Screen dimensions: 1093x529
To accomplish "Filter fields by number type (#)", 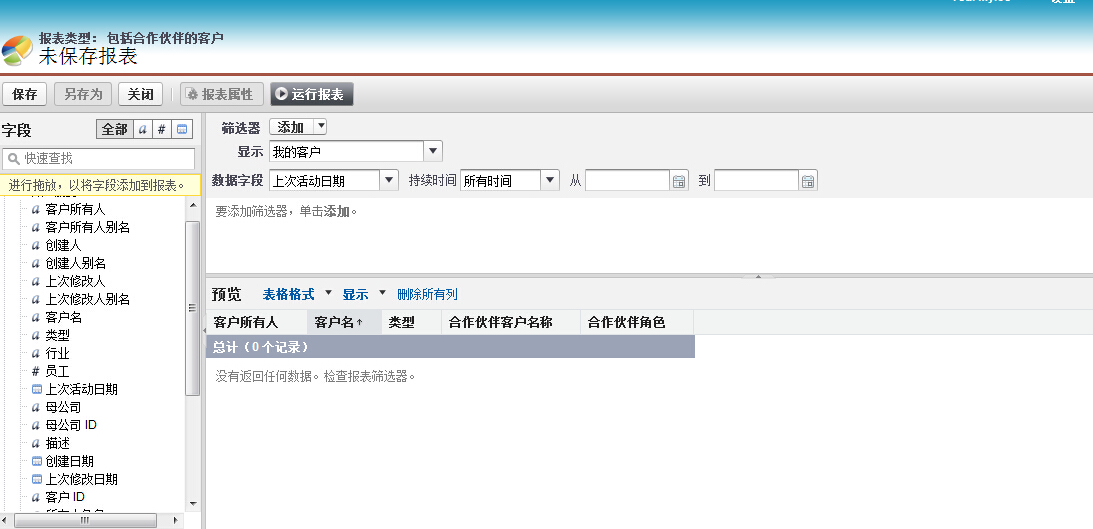I will tap(162, 130).
